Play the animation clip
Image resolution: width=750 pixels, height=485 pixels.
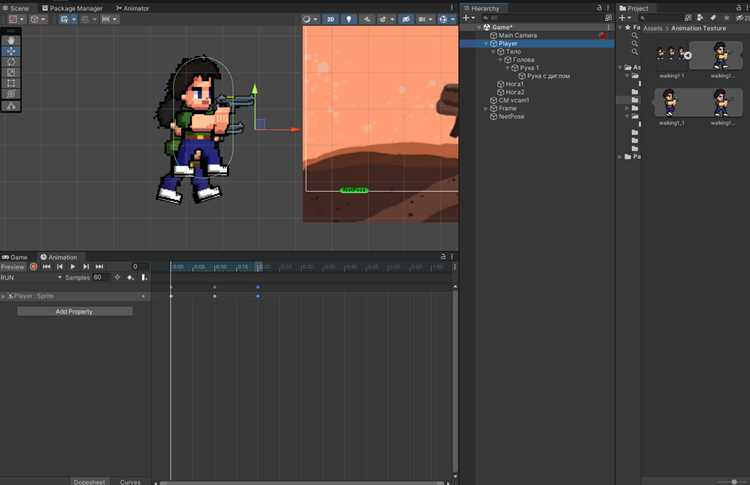click(x=73, y=267)
